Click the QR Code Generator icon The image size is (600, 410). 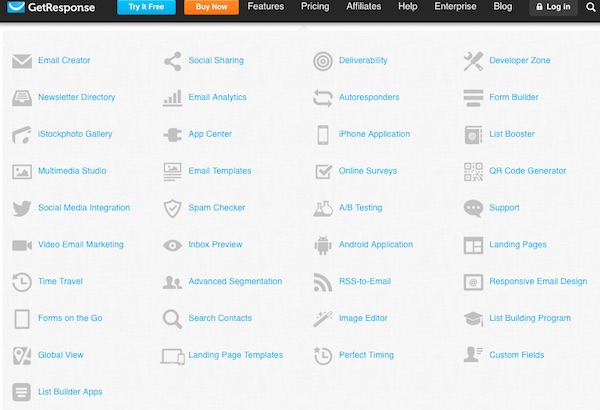473,172
